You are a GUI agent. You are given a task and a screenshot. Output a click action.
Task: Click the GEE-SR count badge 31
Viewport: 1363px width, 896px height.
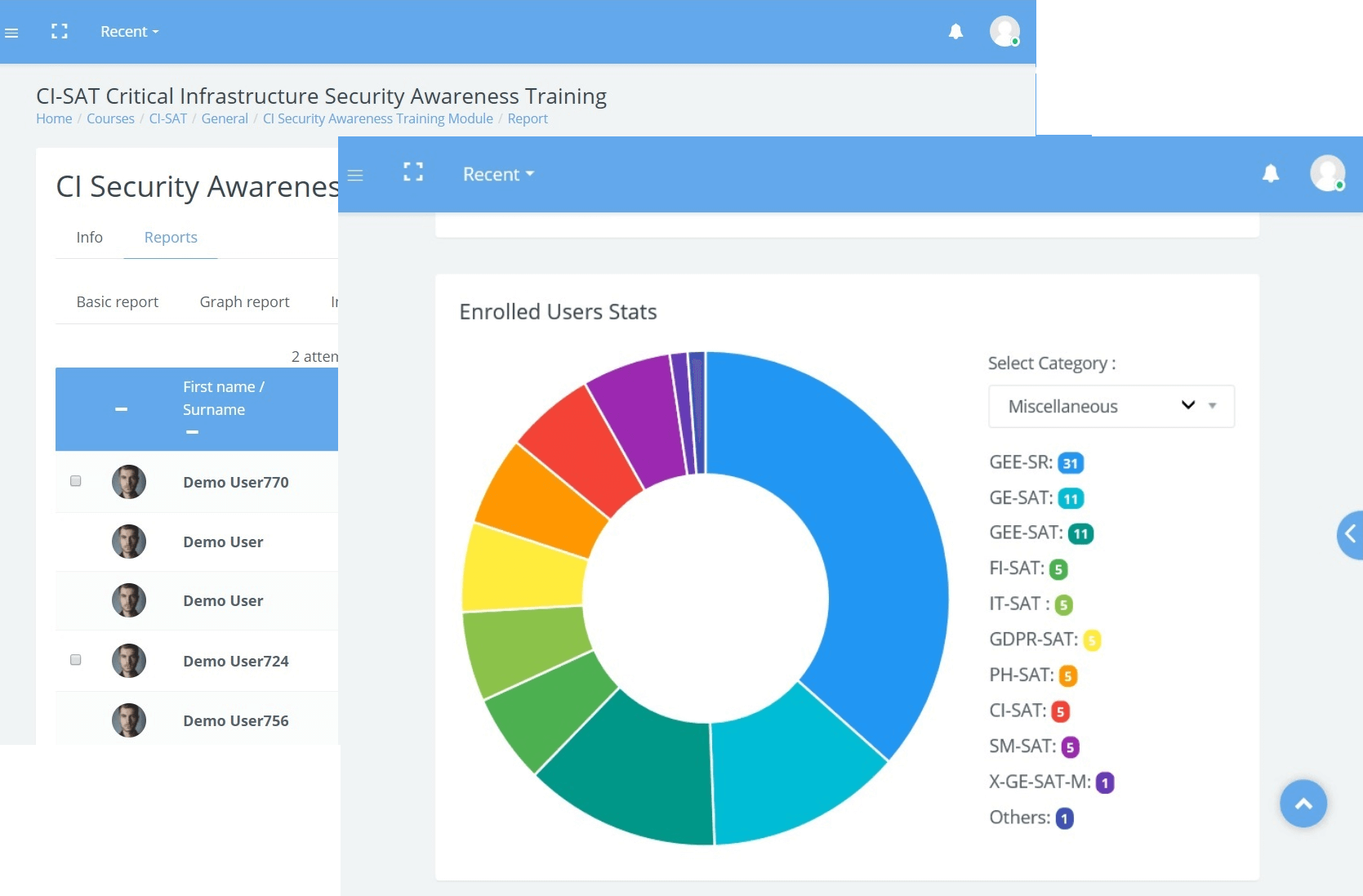[x=1071, y=463]
